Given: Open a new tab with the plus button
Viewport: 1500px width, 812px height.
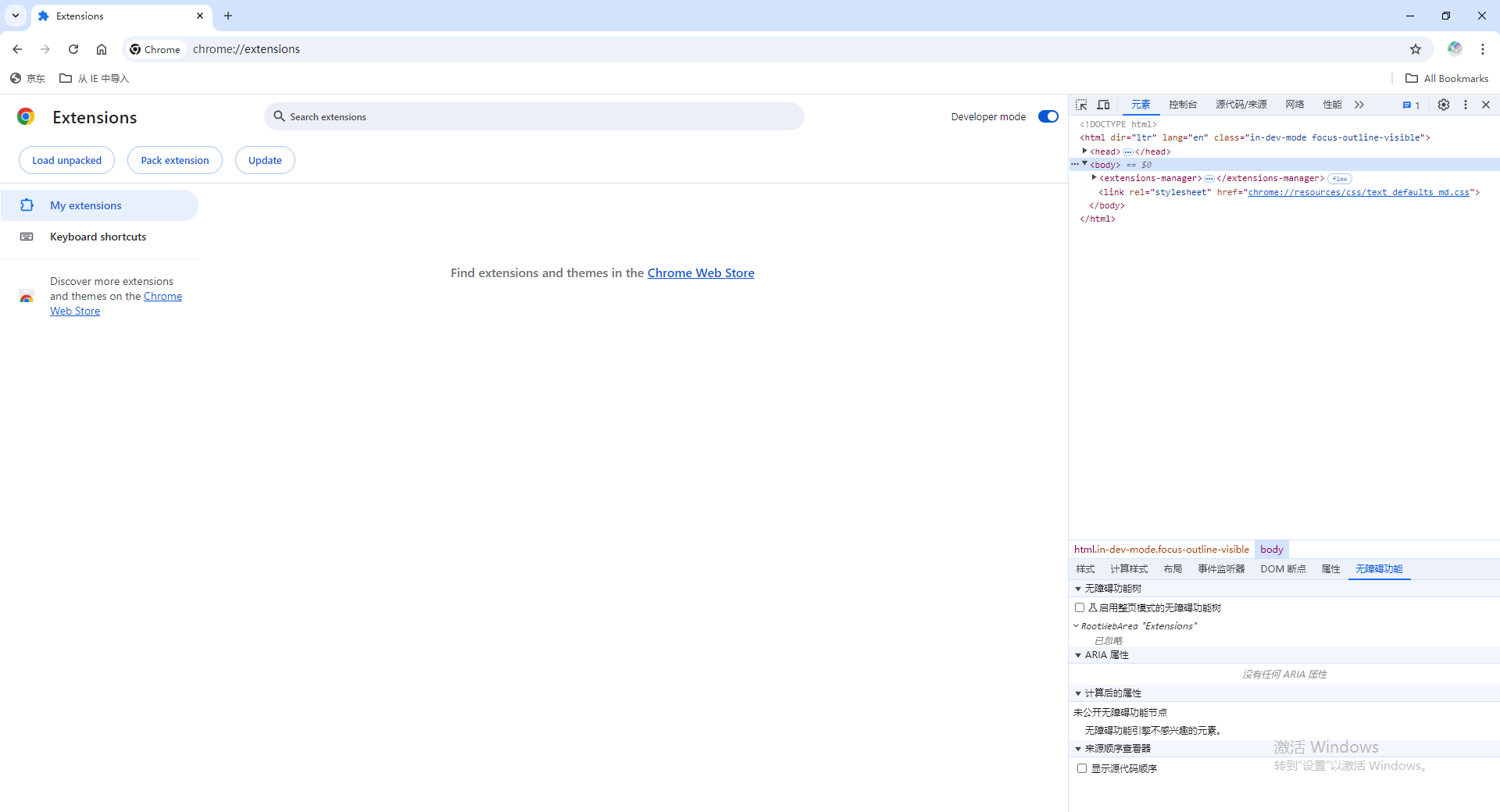Looking at the screenshot, I should (228, 16).
